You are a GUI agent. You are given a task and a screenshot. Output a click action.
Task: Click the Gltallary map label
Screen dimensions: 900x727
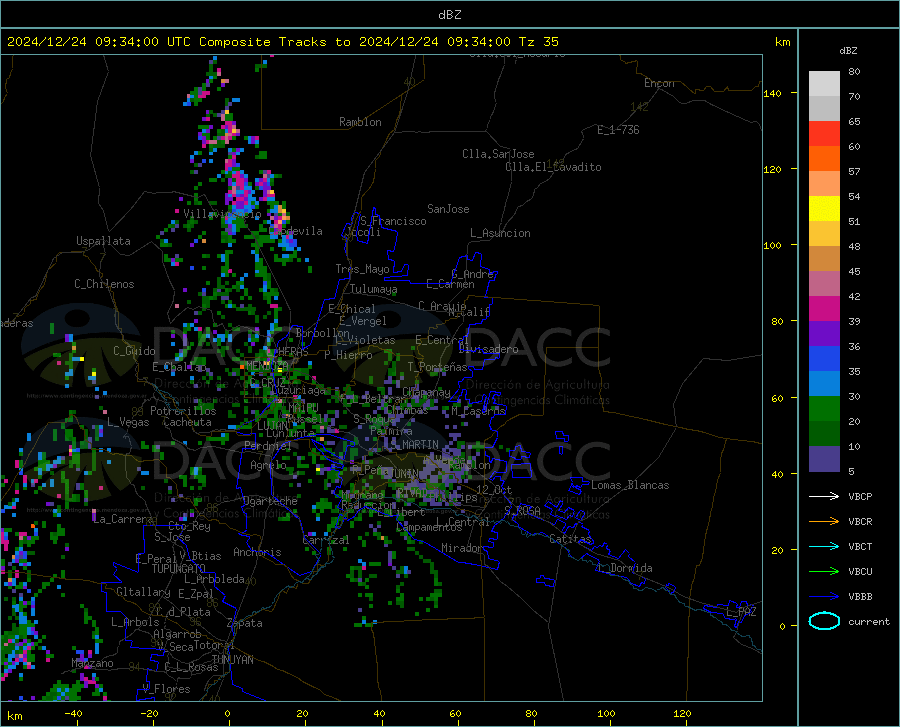coord(143,592)
